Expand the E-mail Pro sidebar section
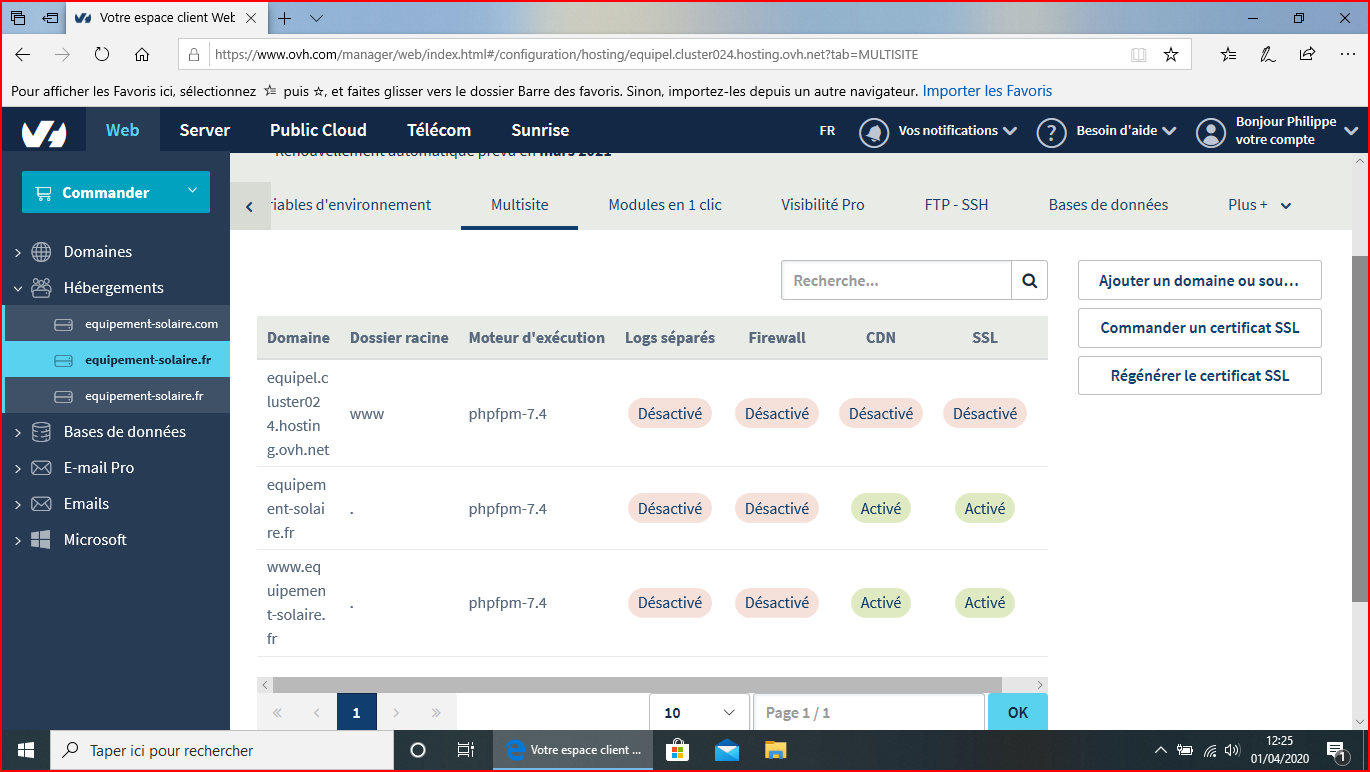Screen dimensions: 1370x772 (x=17, y=468)
